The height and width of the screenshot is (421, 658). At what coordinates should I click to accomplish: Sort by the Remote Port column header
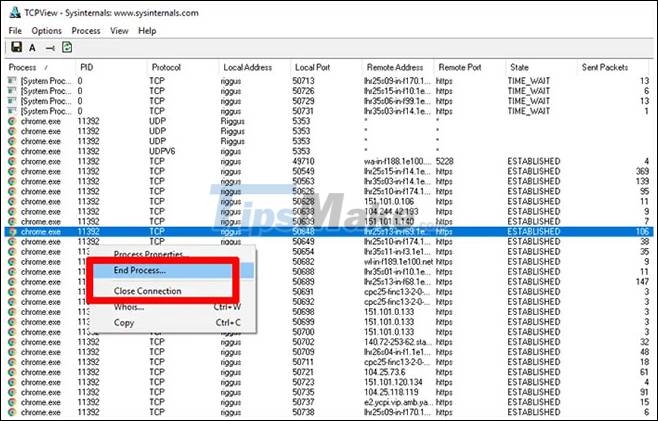point(469,67)
